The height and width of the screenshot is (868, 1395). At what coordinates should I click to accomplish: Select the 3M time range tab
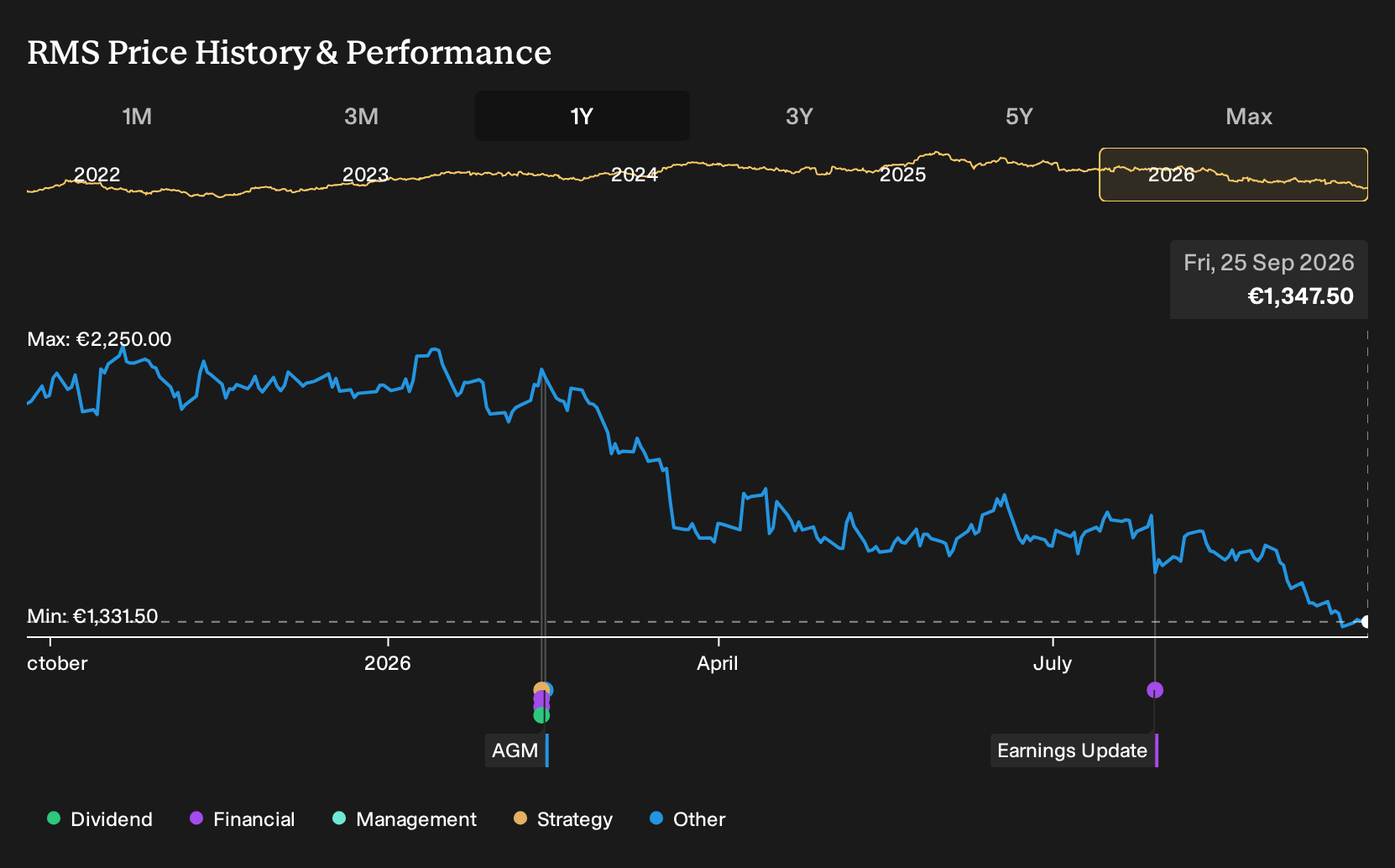[x=361, y=116]
